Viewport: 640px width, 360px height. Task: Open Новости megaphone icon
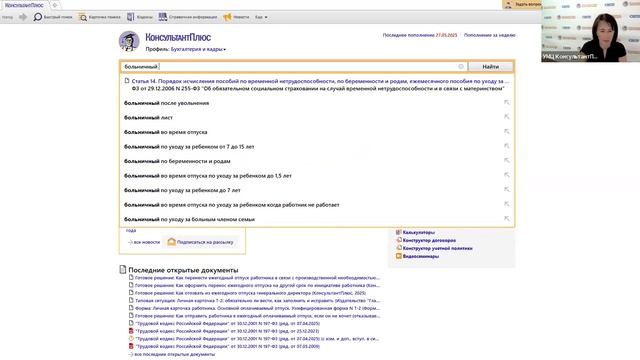pyautogui.click(x=227, y=17)
